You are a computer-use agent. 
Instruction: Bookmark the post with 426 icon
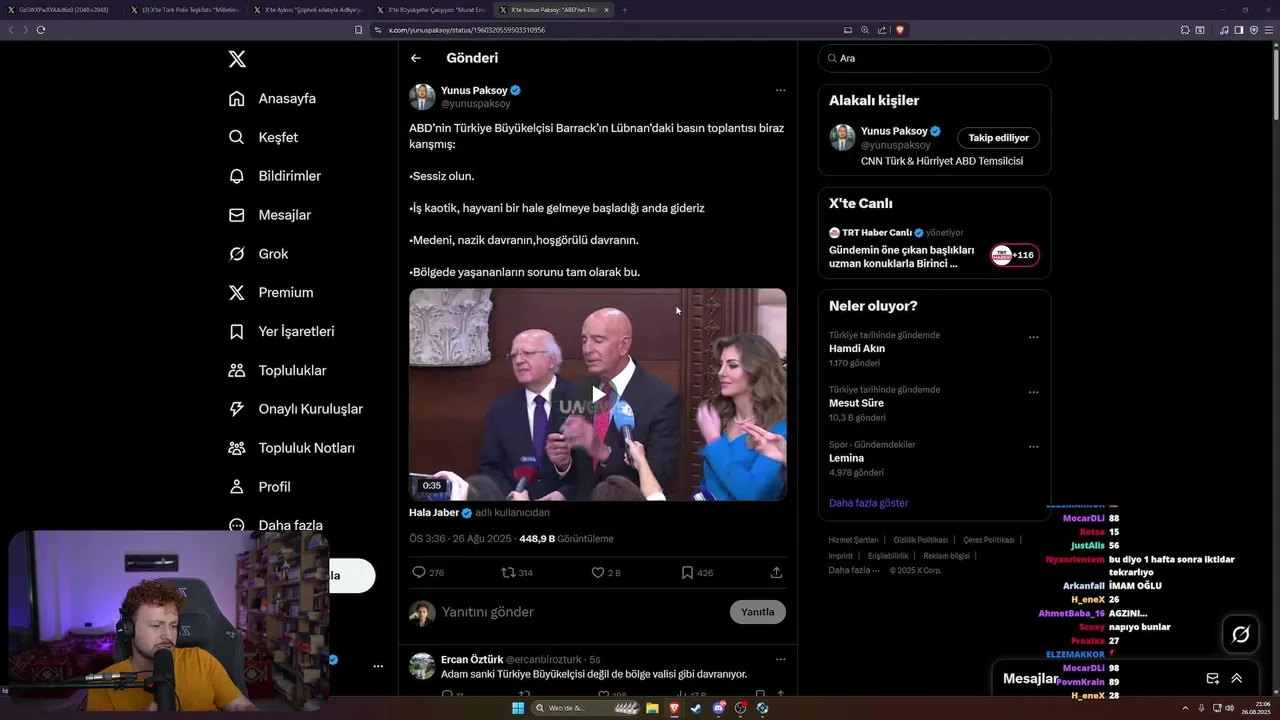(687, 573)
